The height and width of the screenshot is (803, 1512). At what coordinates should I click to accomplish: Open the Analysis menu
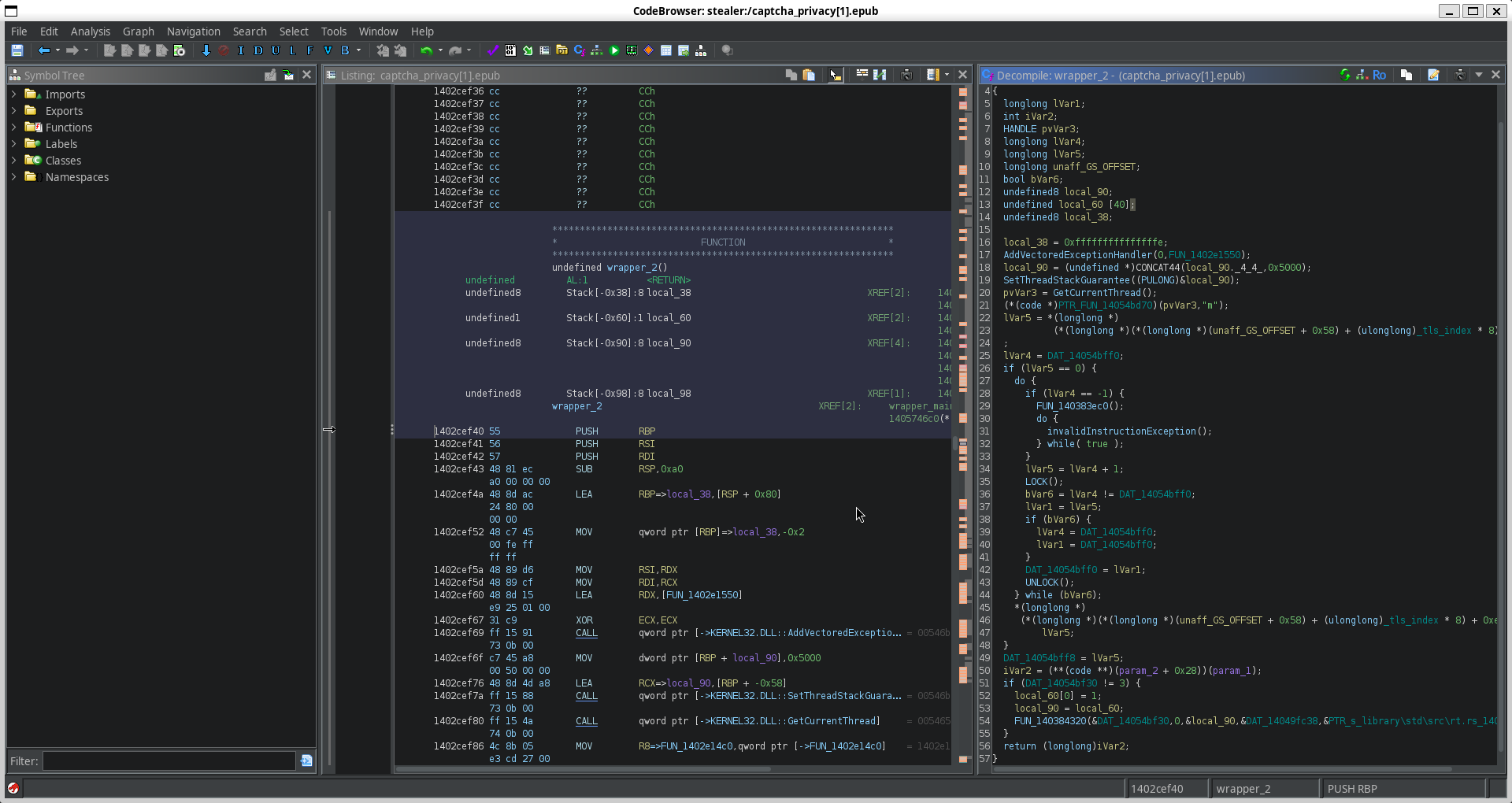pos(90,31)
